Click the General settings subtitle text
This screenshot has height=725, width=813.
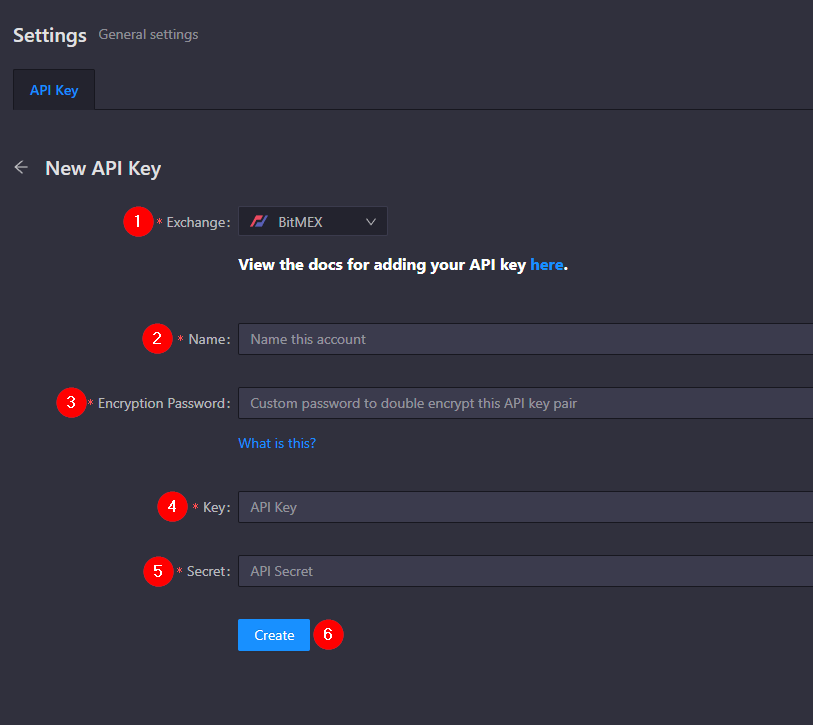(x=148, y=34)
